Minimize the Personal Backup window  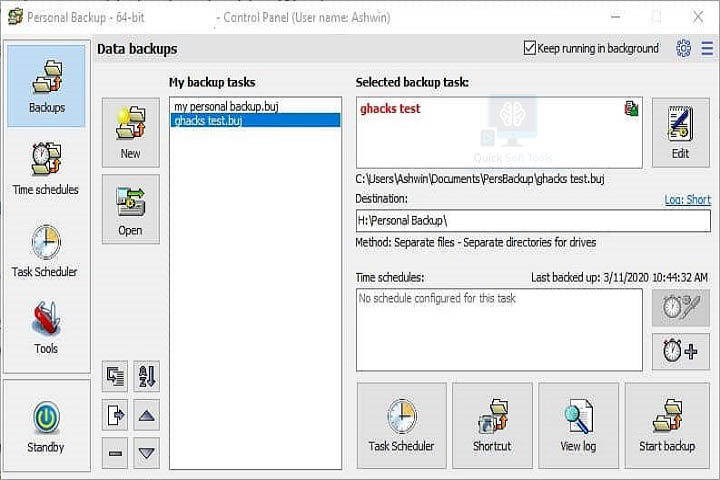click(x=616, y=17)
